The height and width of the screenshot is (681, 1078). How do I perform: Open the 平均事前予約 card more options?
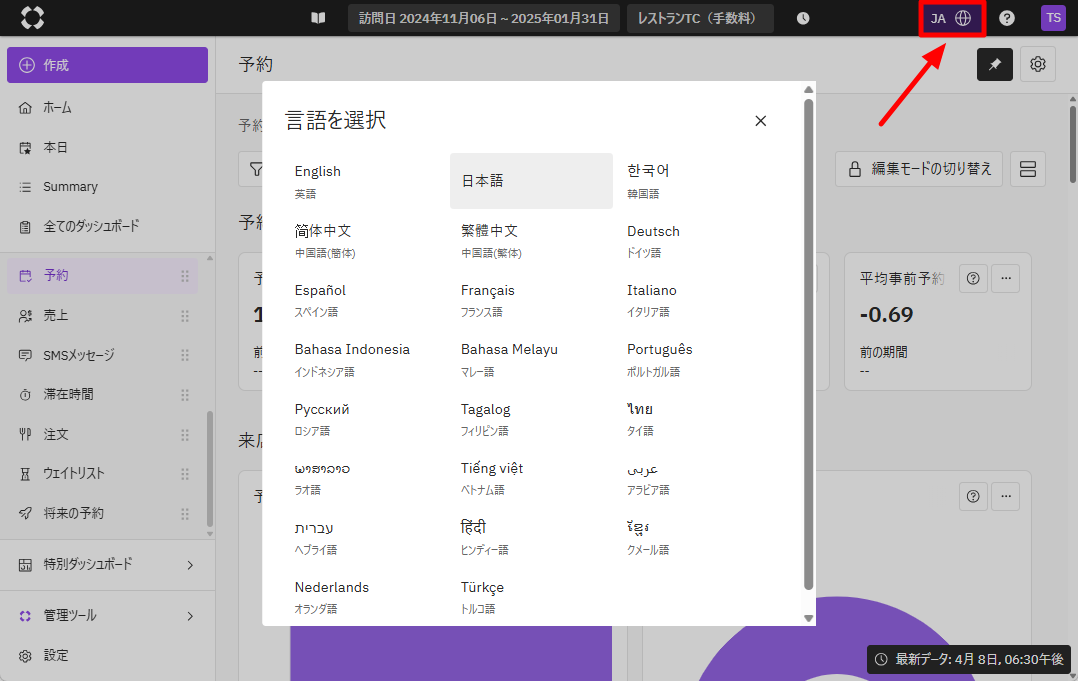coord(1005,279)
